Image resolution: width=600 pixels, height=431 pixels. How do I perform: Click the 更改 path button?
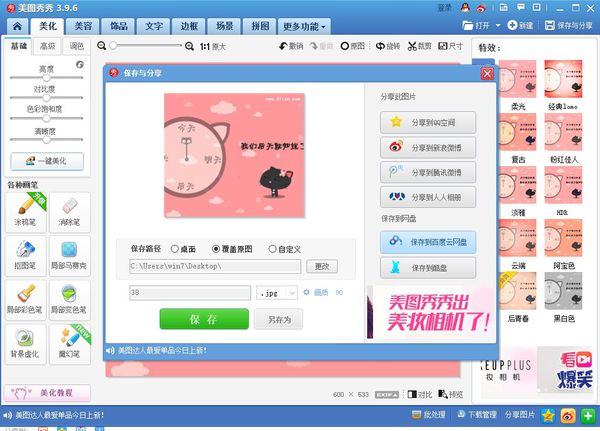point(322,266)
